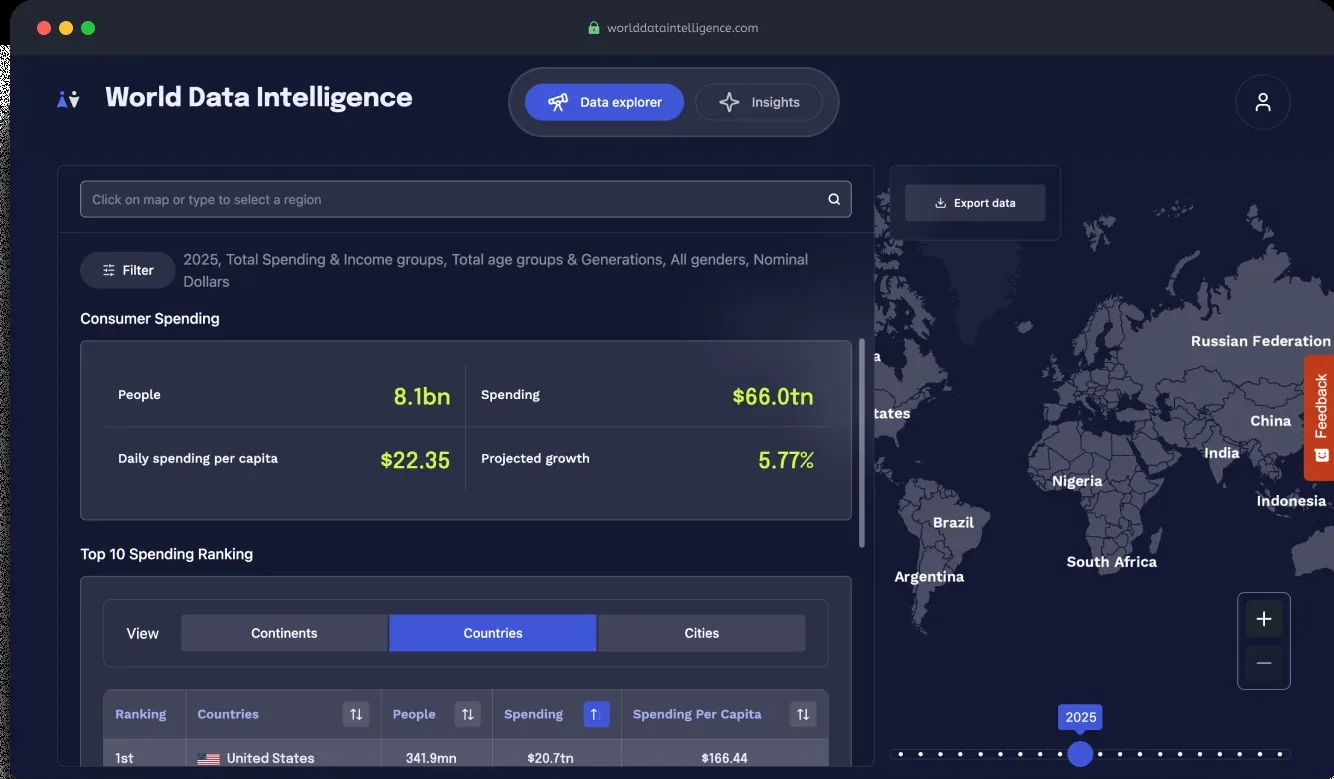Click the worlddataintelligence.com address bar URL

682,28
